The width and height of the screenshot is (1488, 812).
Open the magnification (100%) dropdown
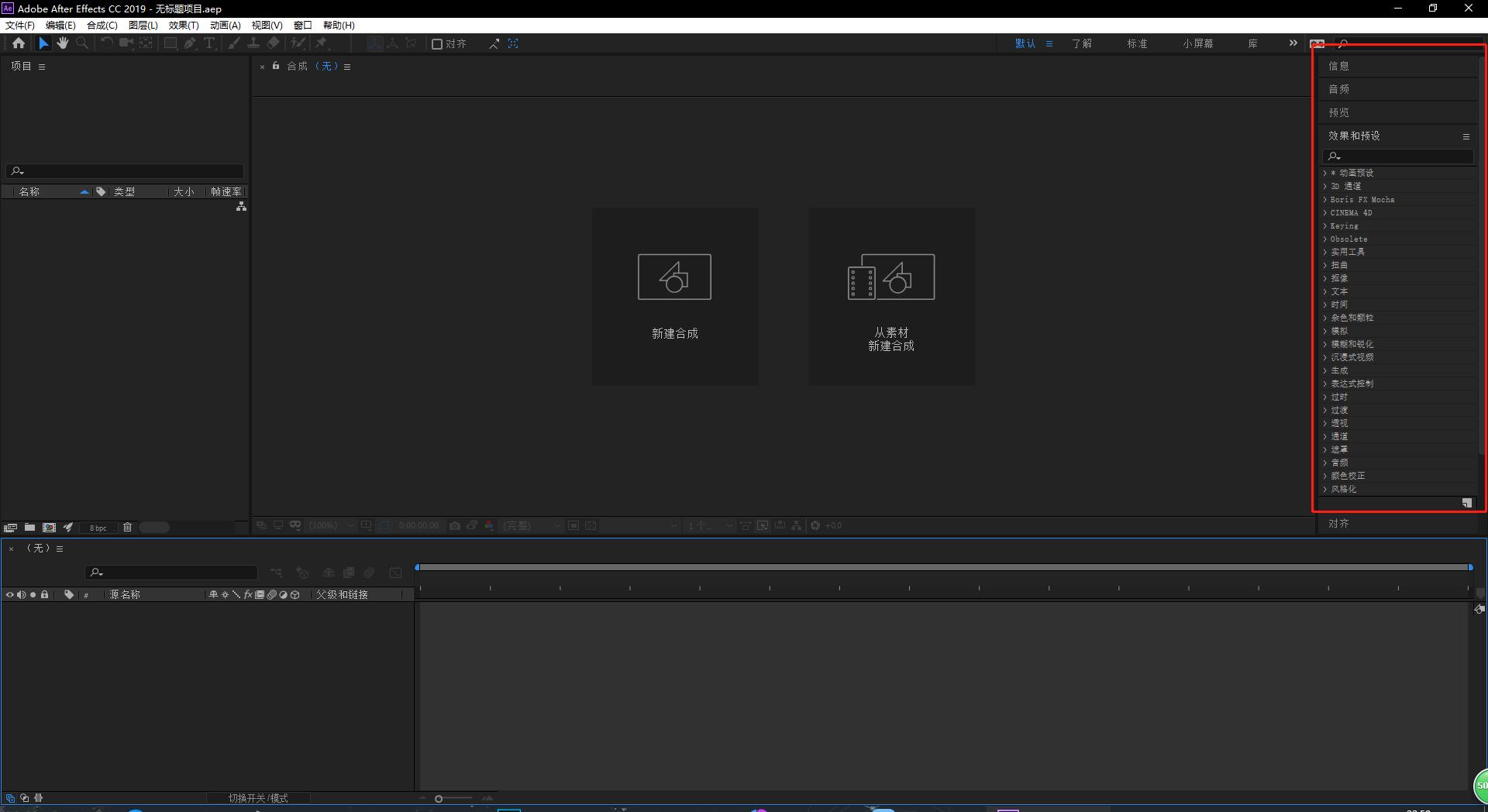click(x=332, y=525)
